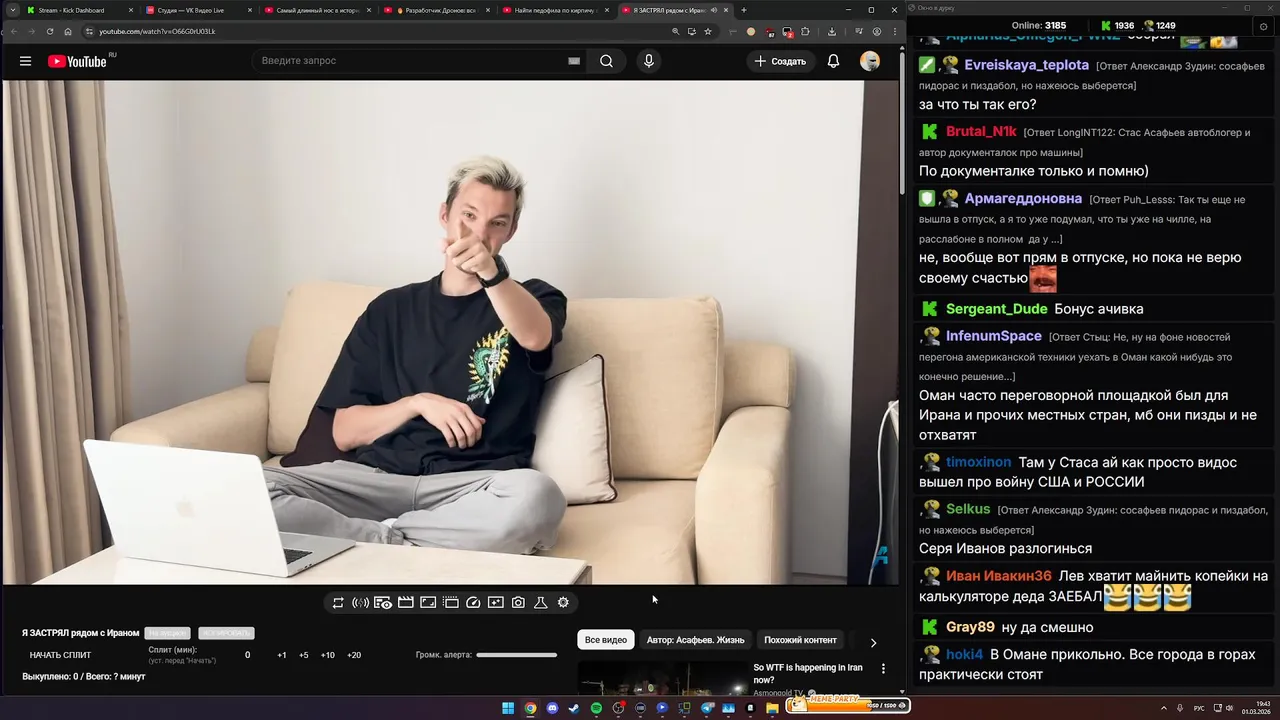Select the Автор: Асафьев. Жизнь chip
Screen dimensions: 1280x720
(695, 640)
